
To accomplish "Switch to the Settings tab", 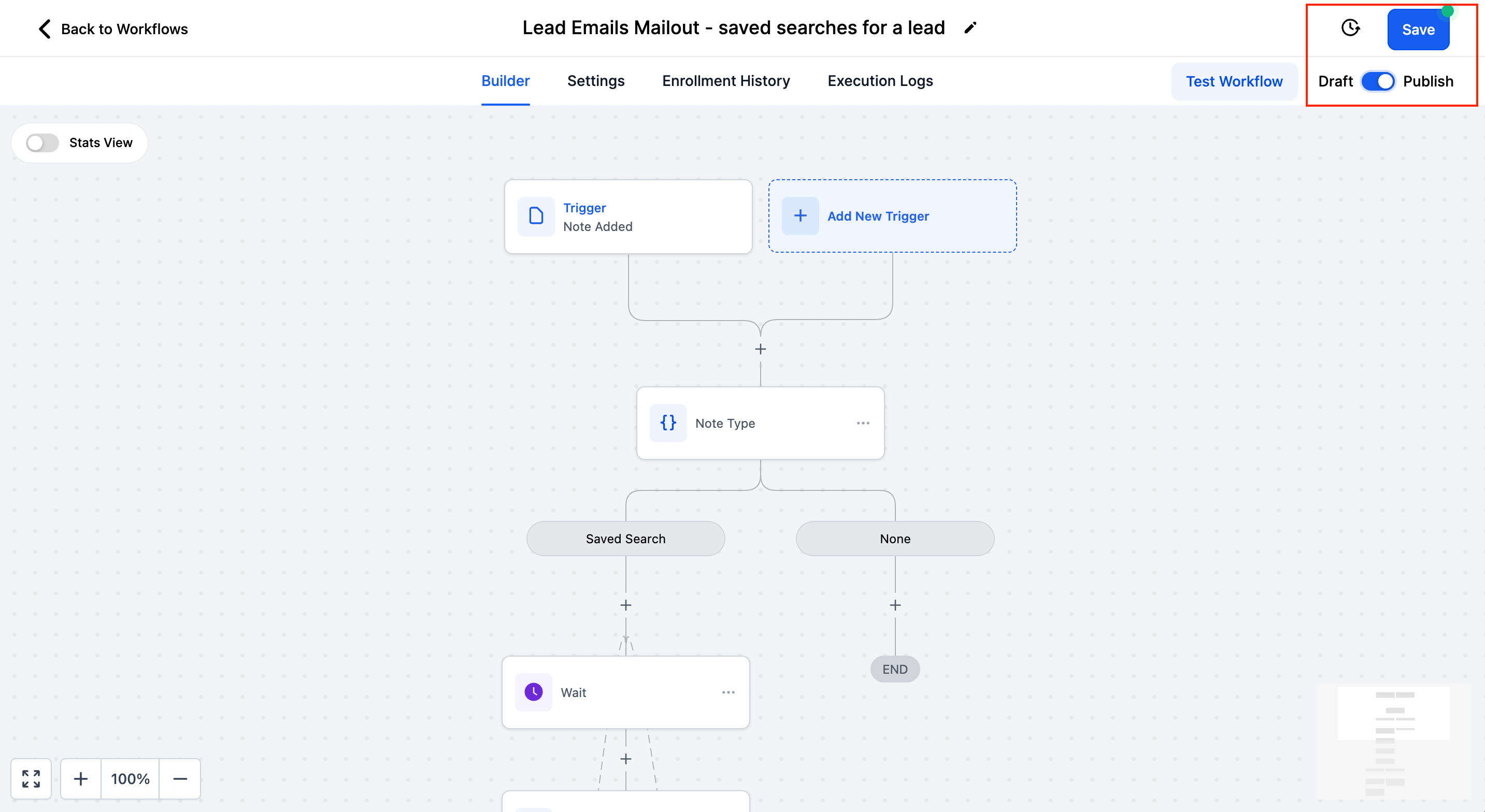I will [x=595, y=81].
